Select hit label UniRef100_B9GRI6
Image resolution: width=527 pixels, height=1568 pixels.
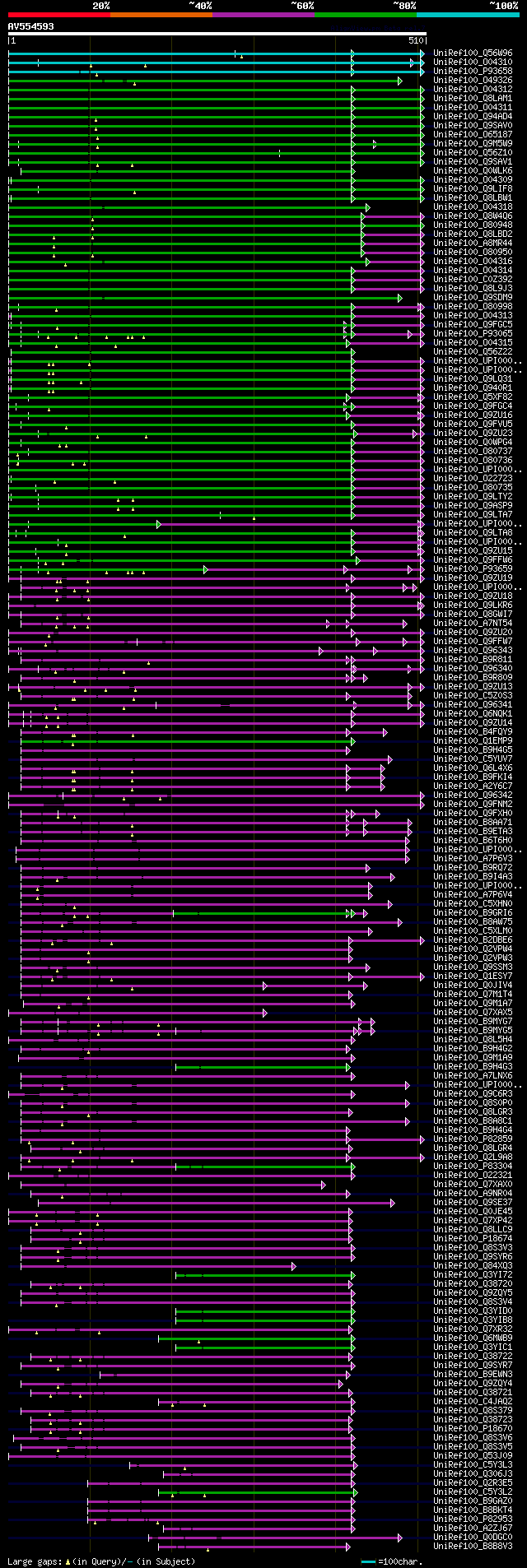coord(473,912)
